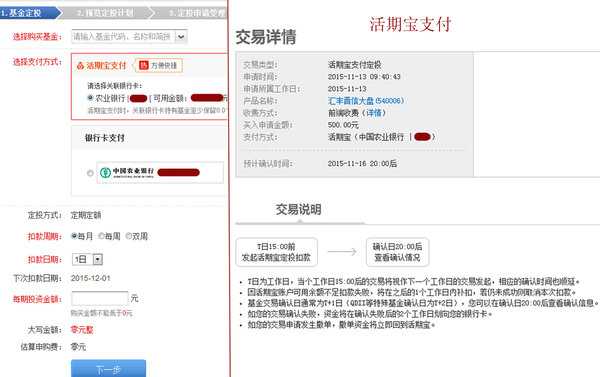The height and width of the screenshot is (377, 600).
Task: Click the 活期宝支付 flame icon
Action: coord(80,66)
